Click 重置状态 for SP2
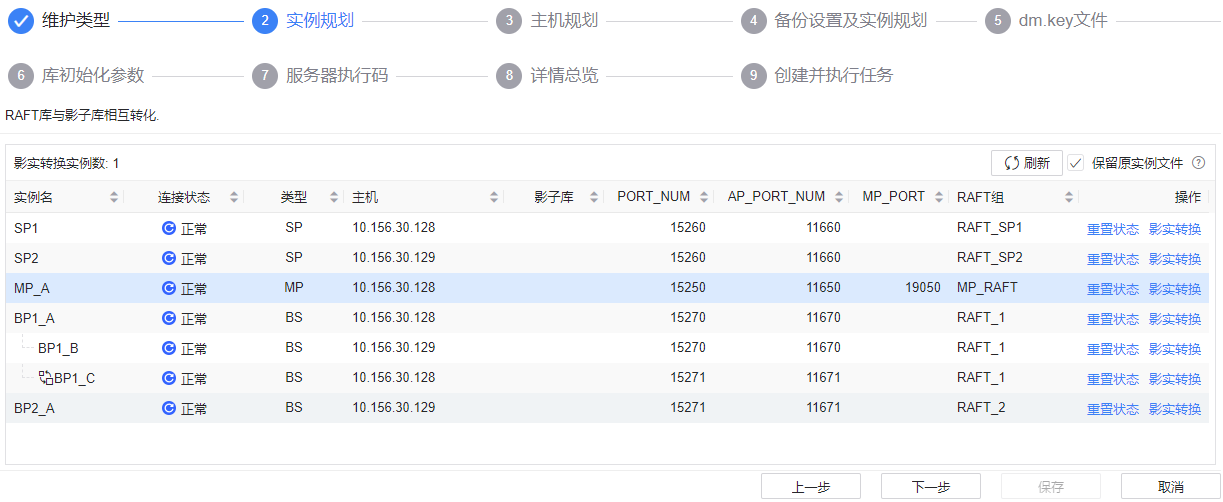 pyautogui.click(x=1113, y=259)
